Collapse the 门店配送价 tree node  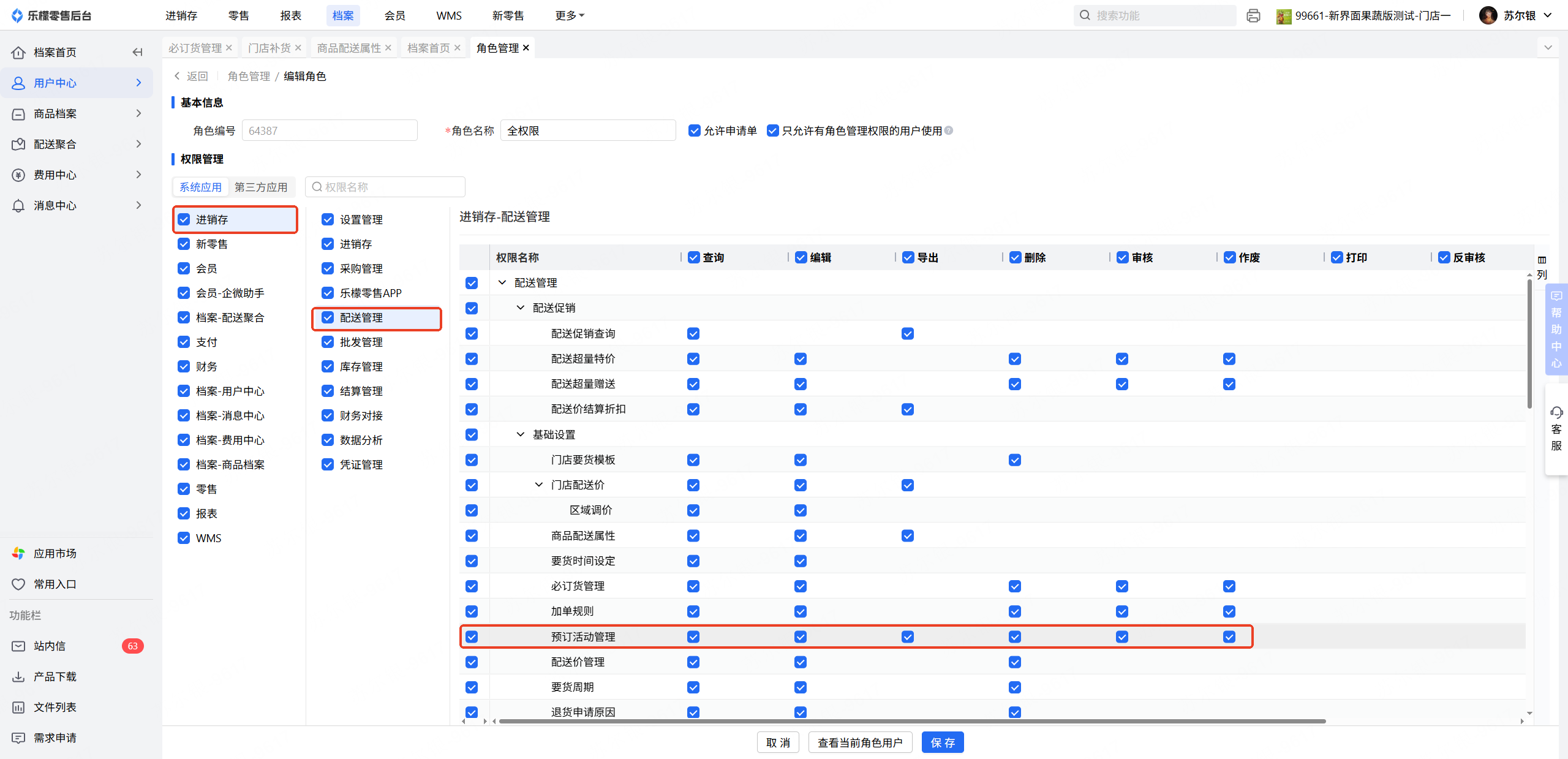point(539,485)
